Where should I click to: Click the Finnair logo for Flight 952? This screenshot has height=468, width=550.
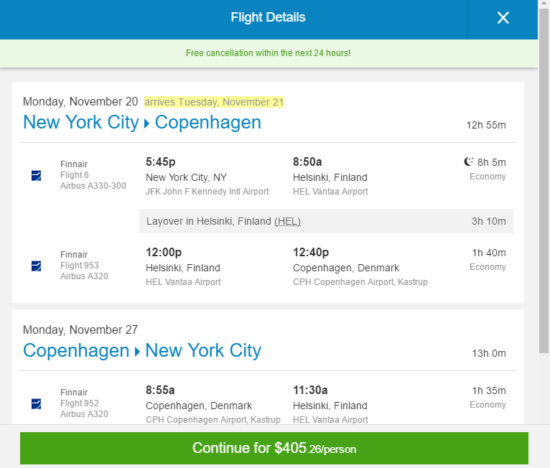(36, 404)
